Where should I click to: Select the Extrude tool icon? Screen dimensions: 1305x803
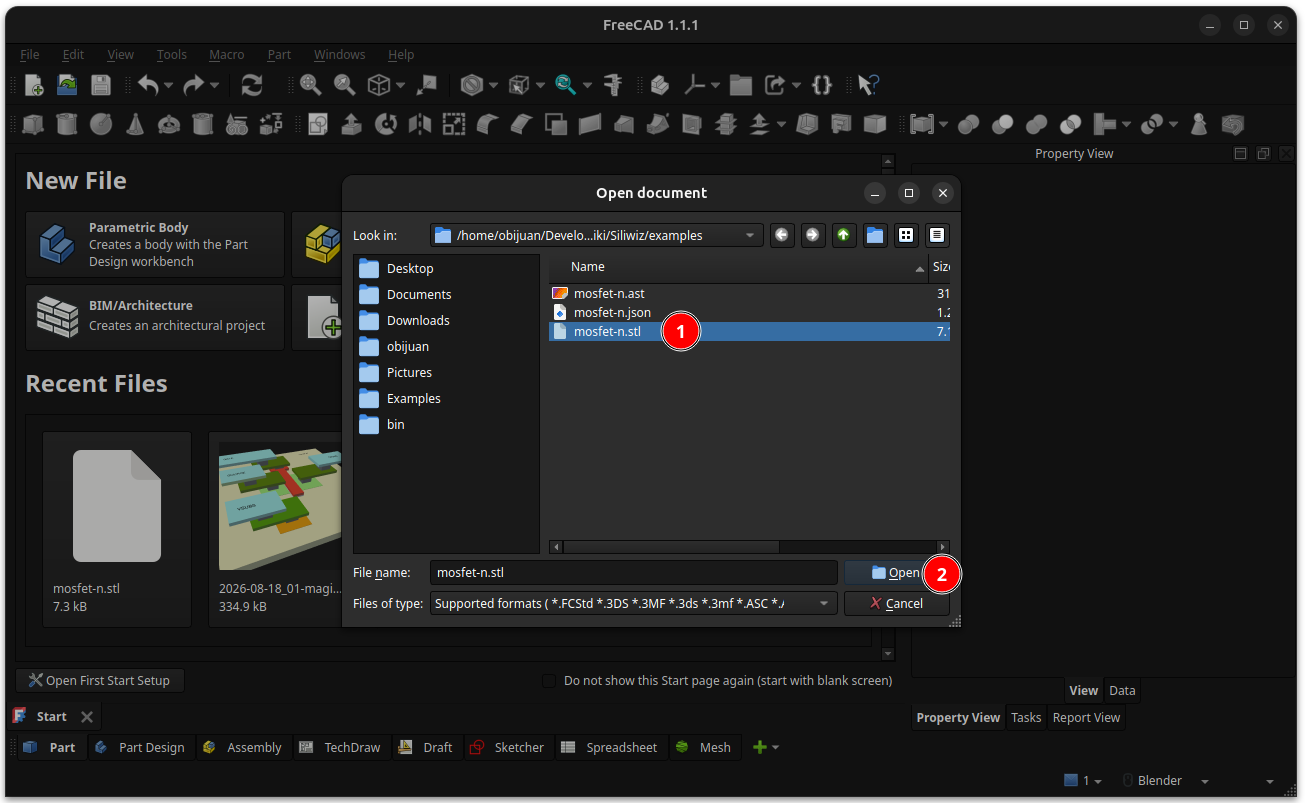click(352, 124)
